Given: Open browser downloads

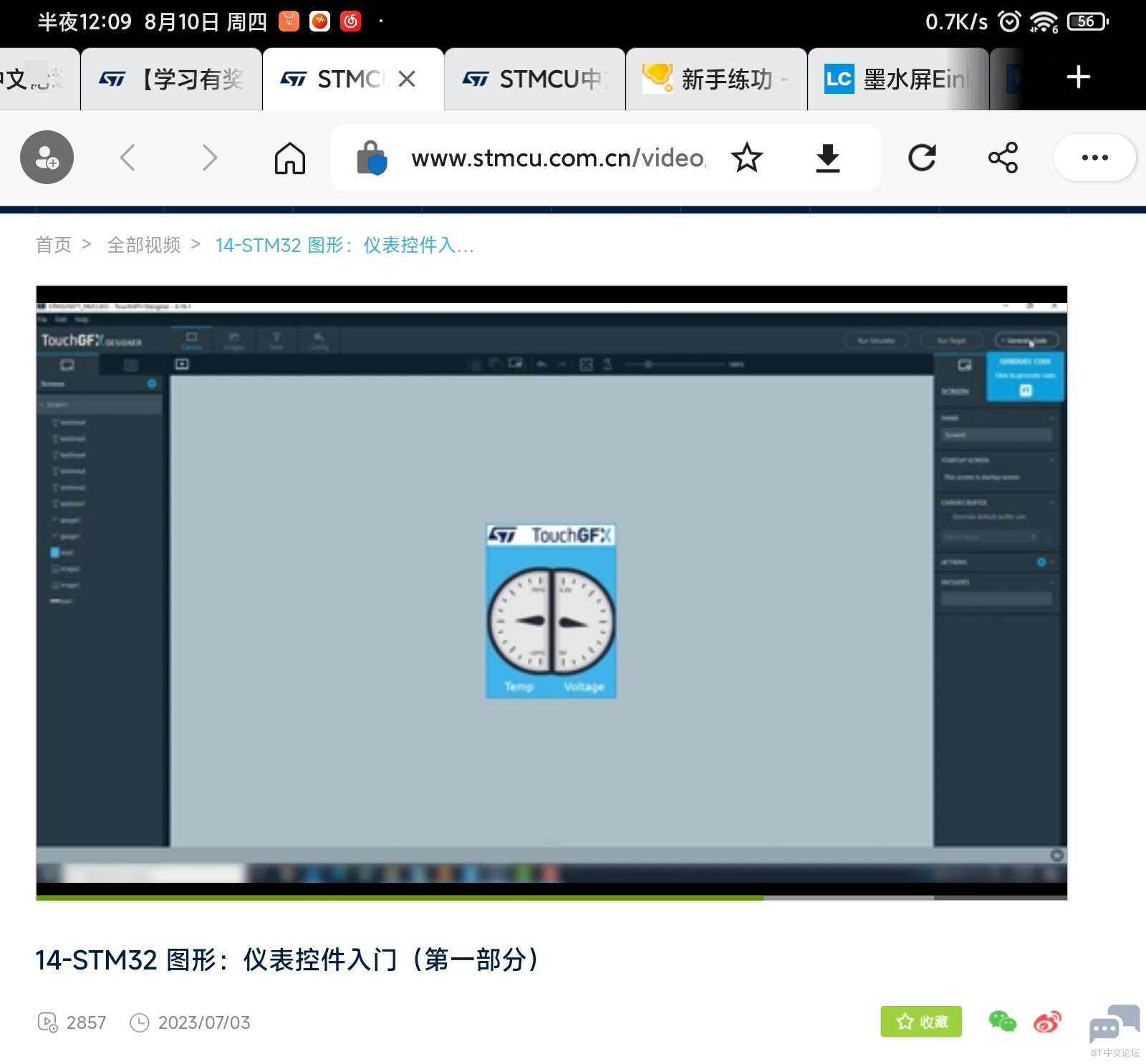Looking at the screenshot, I should [828, 158].
